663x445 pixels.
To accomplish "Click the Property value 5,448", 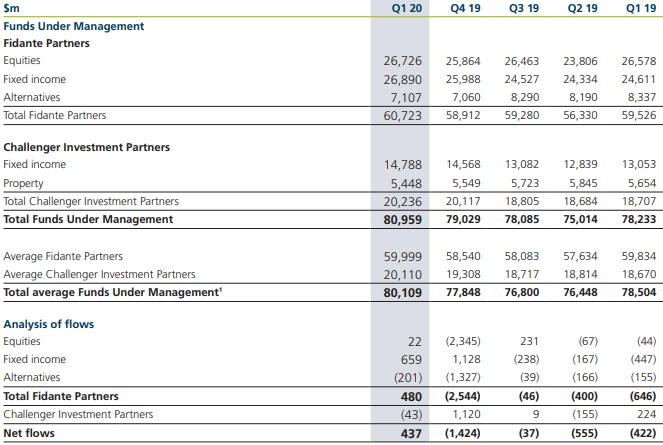I will click(406, 184).
